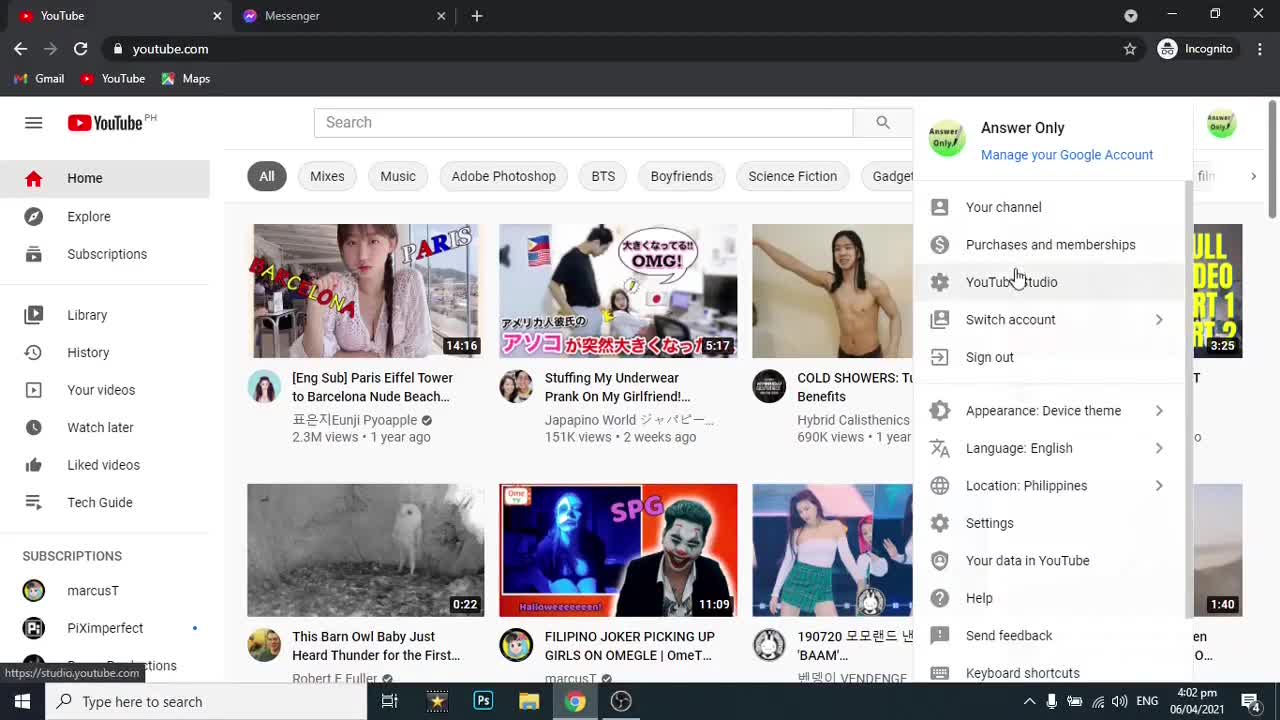Open History in the sidebar
This screenshot has height=720, width=1280.
point(105,352)
